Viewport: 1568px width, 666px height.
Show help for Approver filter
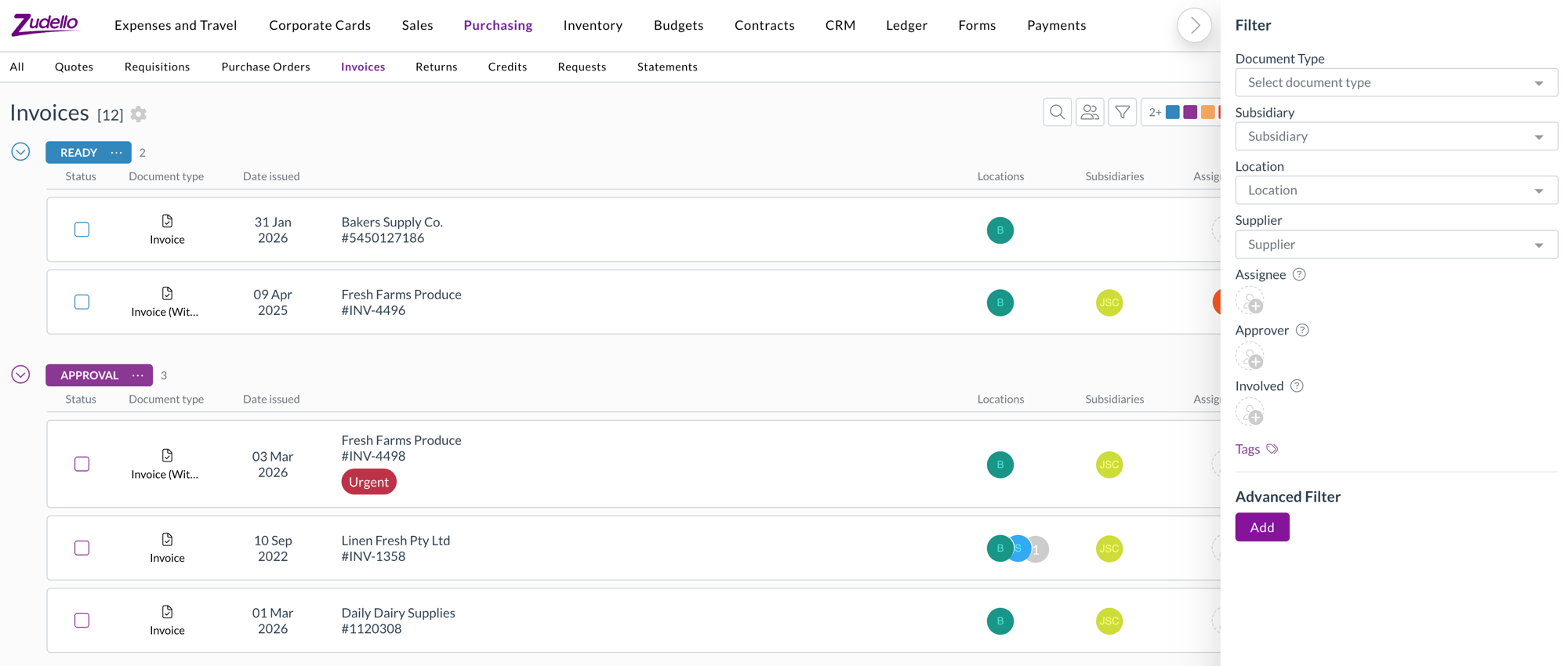point(1302,330)
